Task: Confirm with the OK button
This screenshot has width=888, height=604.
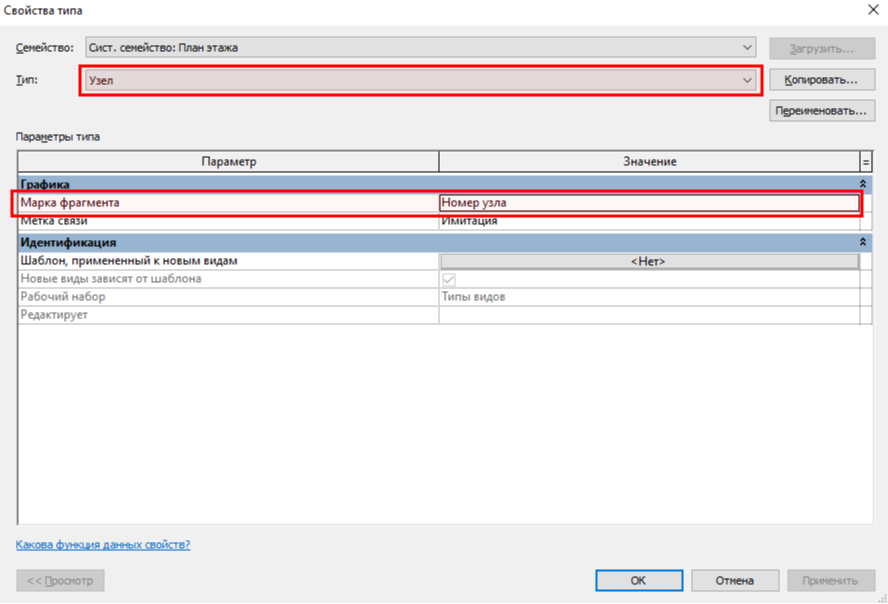Action: tap(638, 580)
